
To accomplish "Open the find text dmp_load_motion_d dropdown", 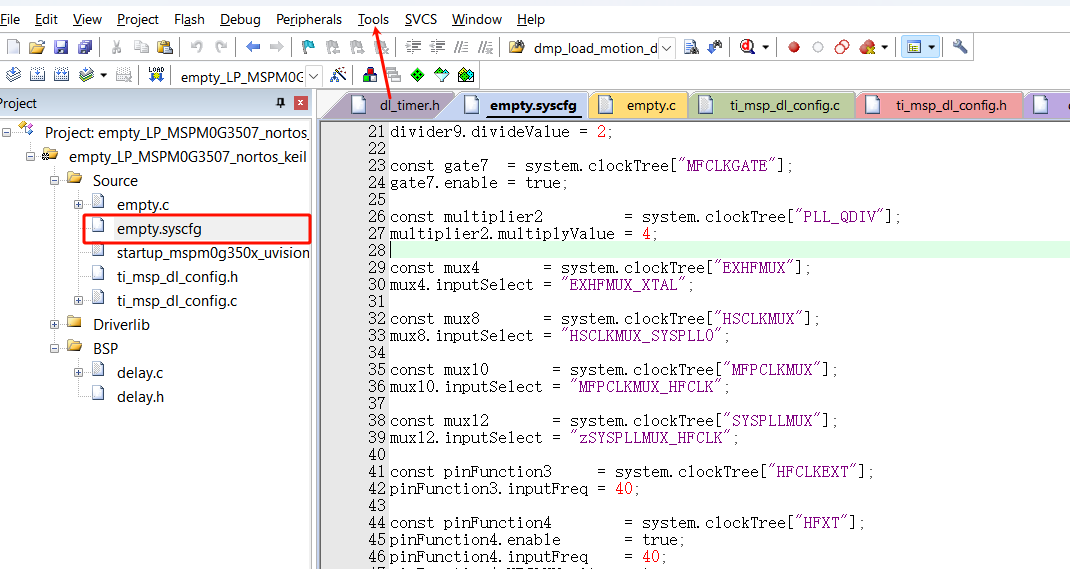I will (667, 48).
